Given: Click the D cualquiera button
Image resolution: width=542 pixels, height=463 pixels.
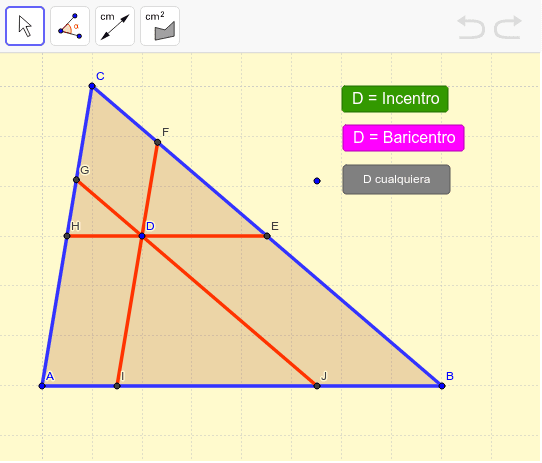Looking at the screenshot, I should pyautogui.click(x=396, y=179).
